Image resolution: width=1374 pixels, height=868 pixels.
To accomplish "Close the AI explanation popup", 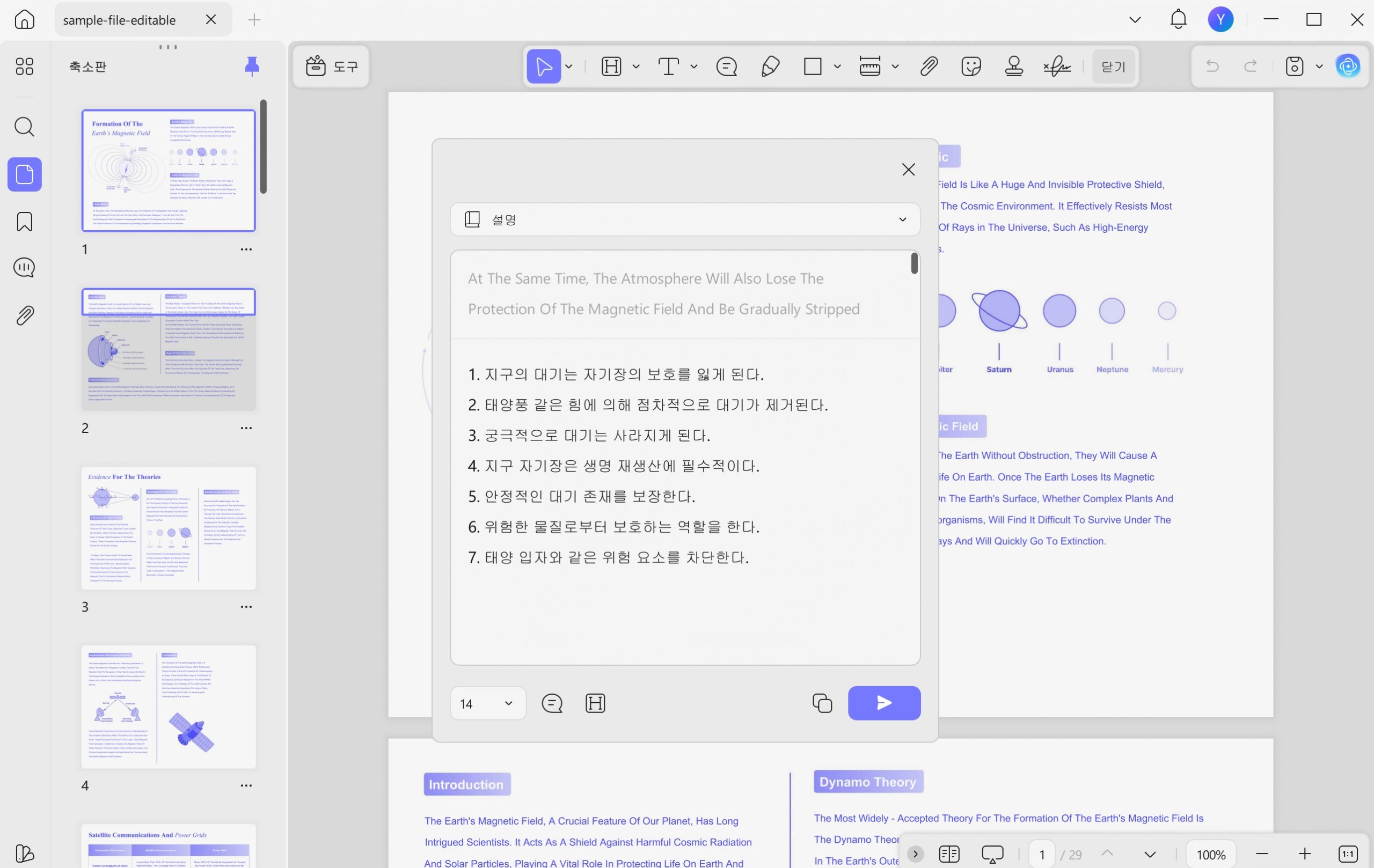I will 908,170.
